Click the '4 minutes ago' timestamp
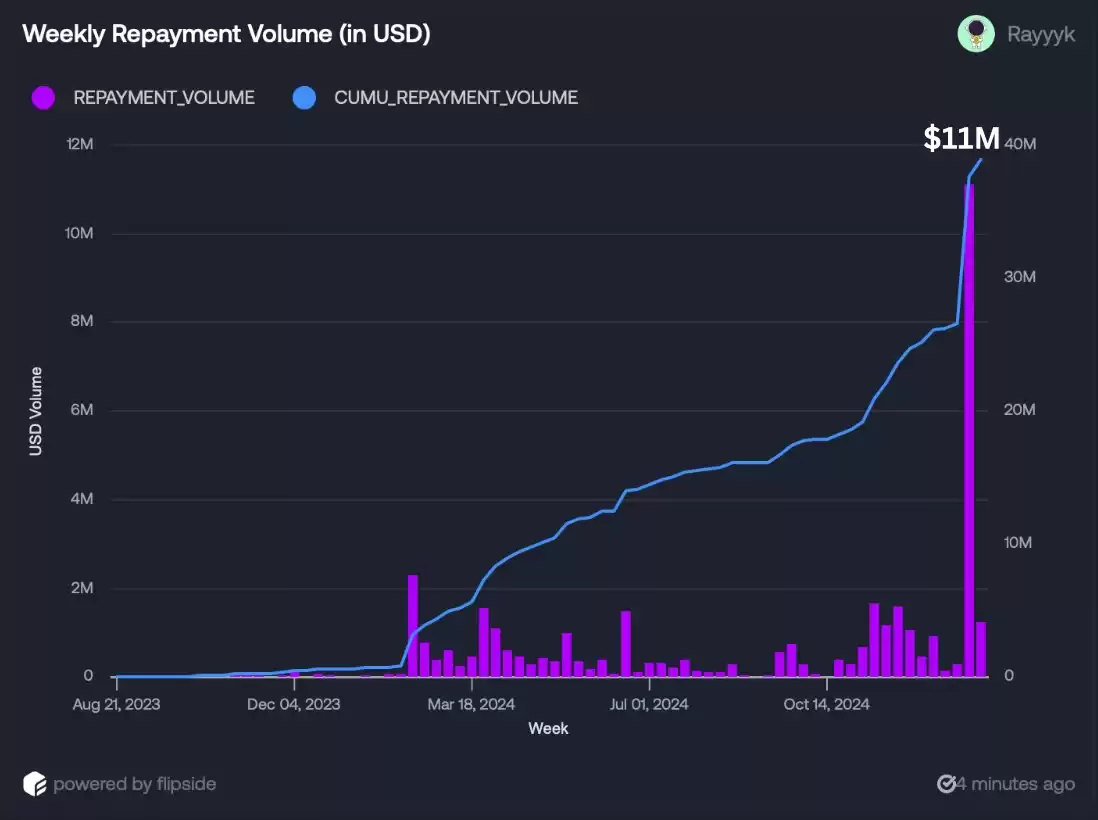1098x820 pixels. 1016,784
